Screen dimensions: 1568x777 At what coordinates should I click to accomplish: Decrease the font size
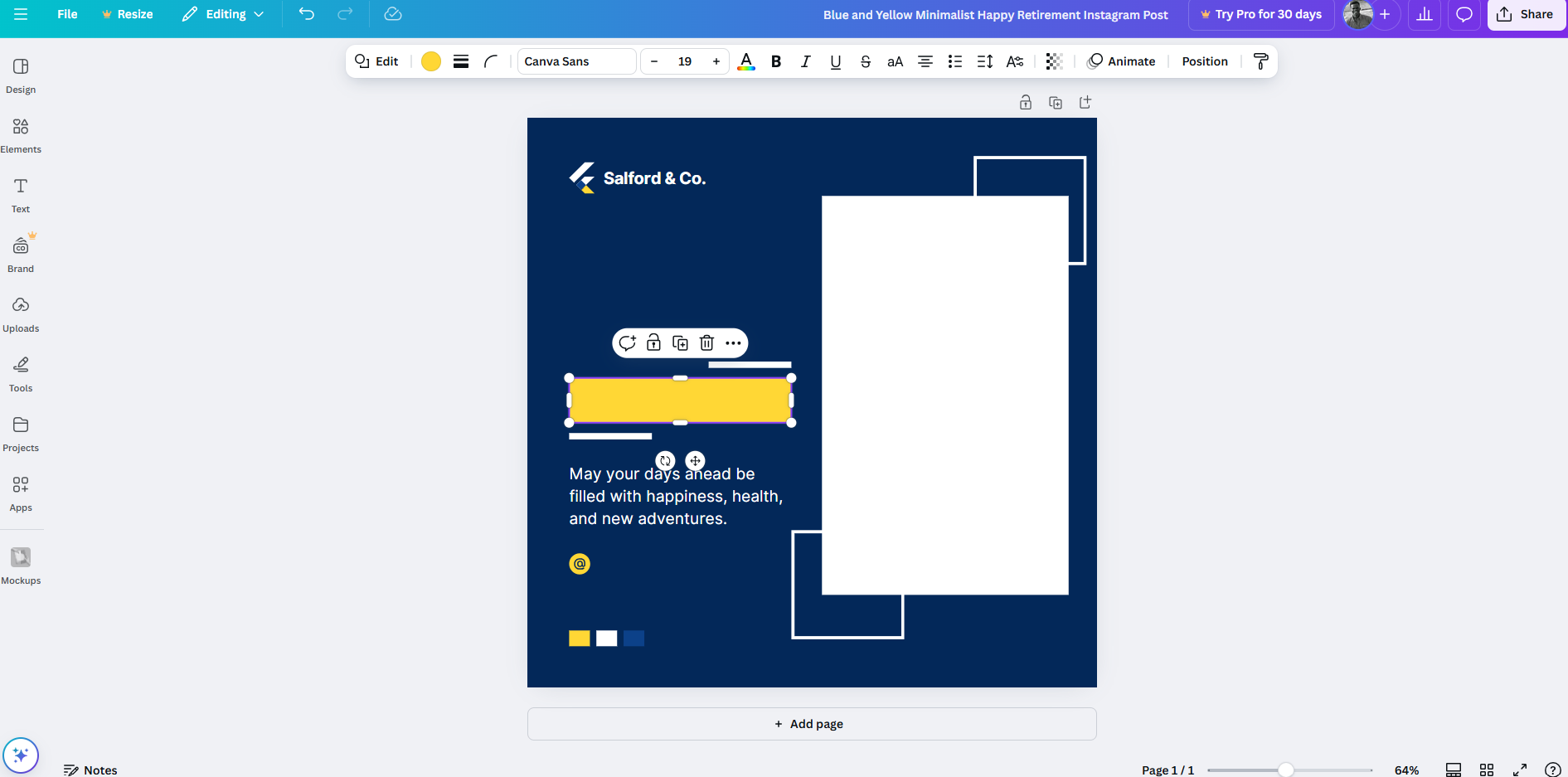click(654, 61)
